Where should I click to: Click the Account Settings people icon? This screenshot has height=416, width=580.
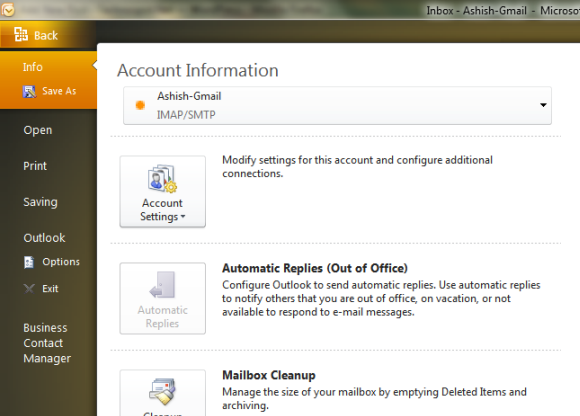click(x=162, y=179)
